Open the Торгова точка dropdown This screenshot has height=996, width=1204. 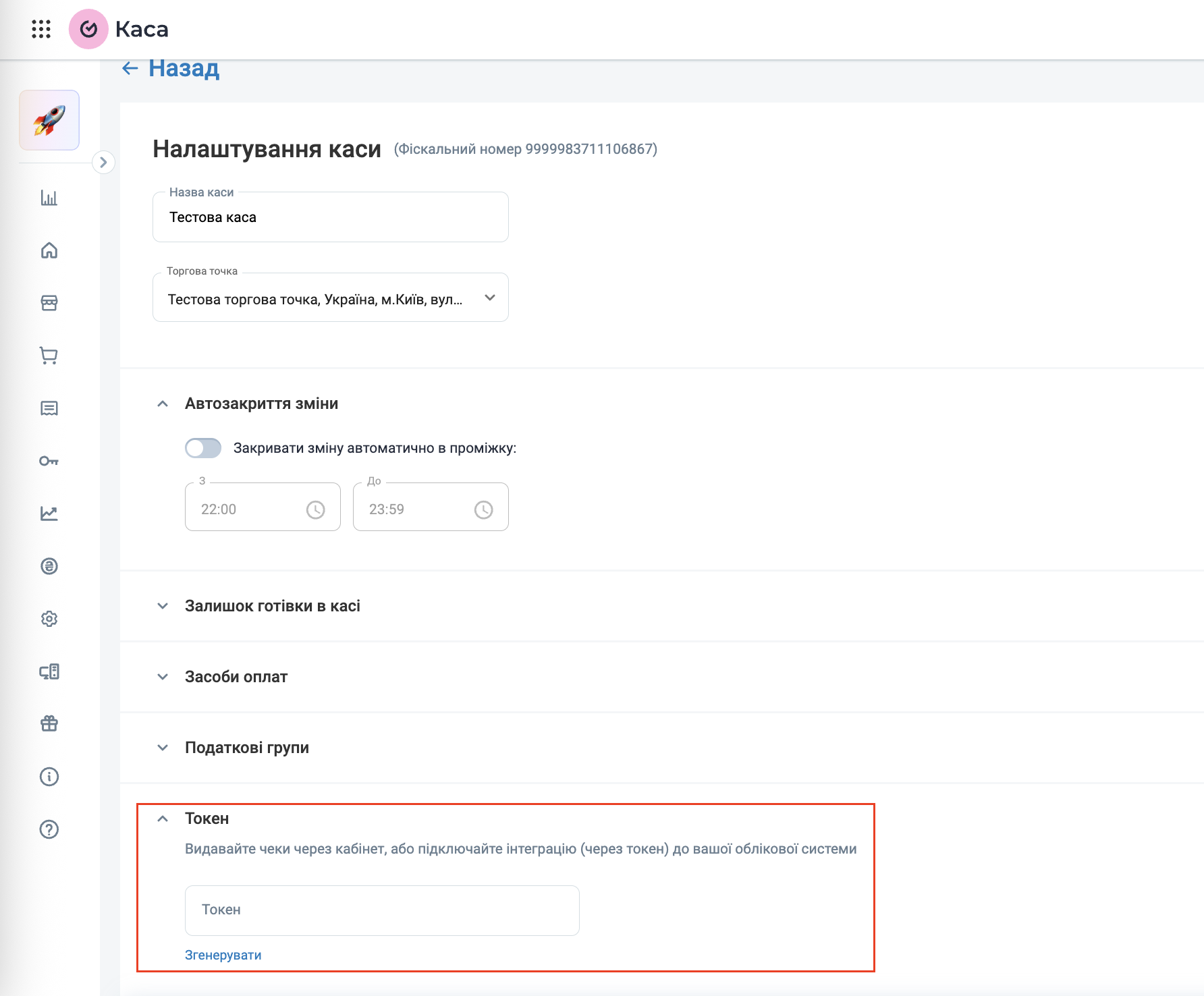tap(331, 298)
